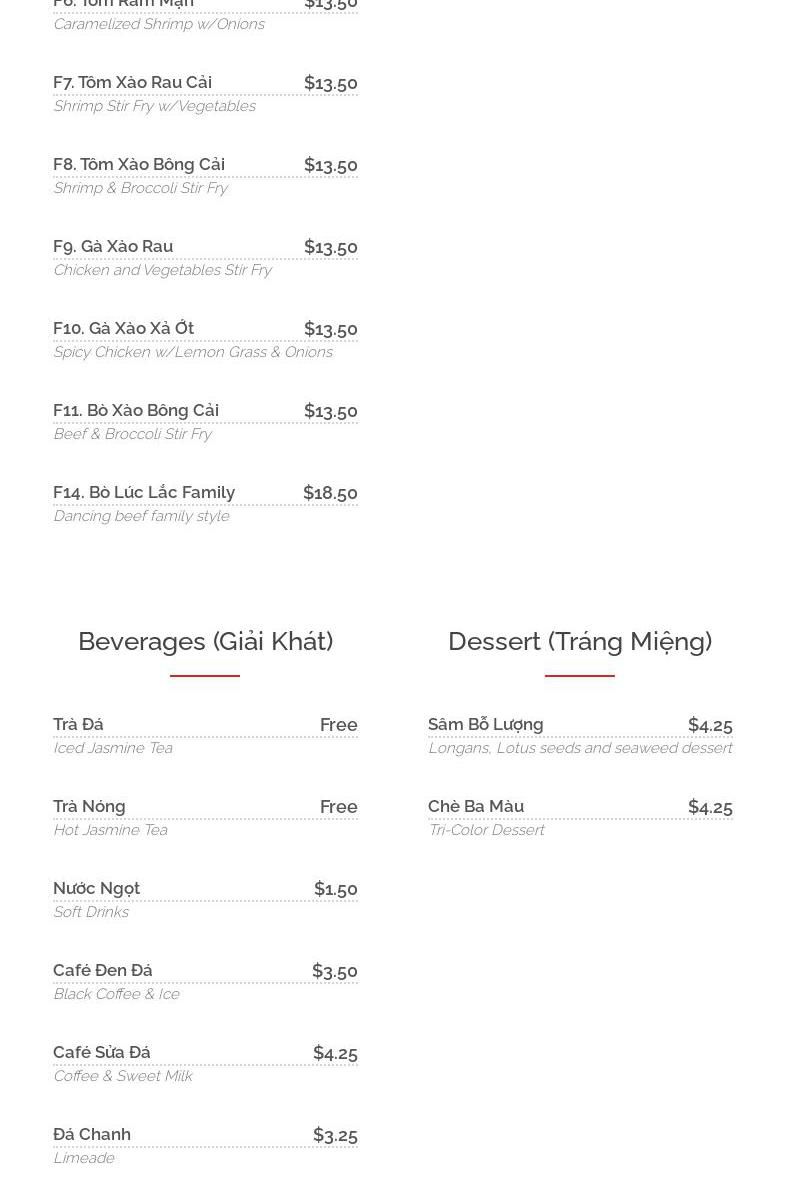This screenshot has height=1203, width=785.
Task: Click F9. Gà Xào Rau dish
Action: (113, 246)
